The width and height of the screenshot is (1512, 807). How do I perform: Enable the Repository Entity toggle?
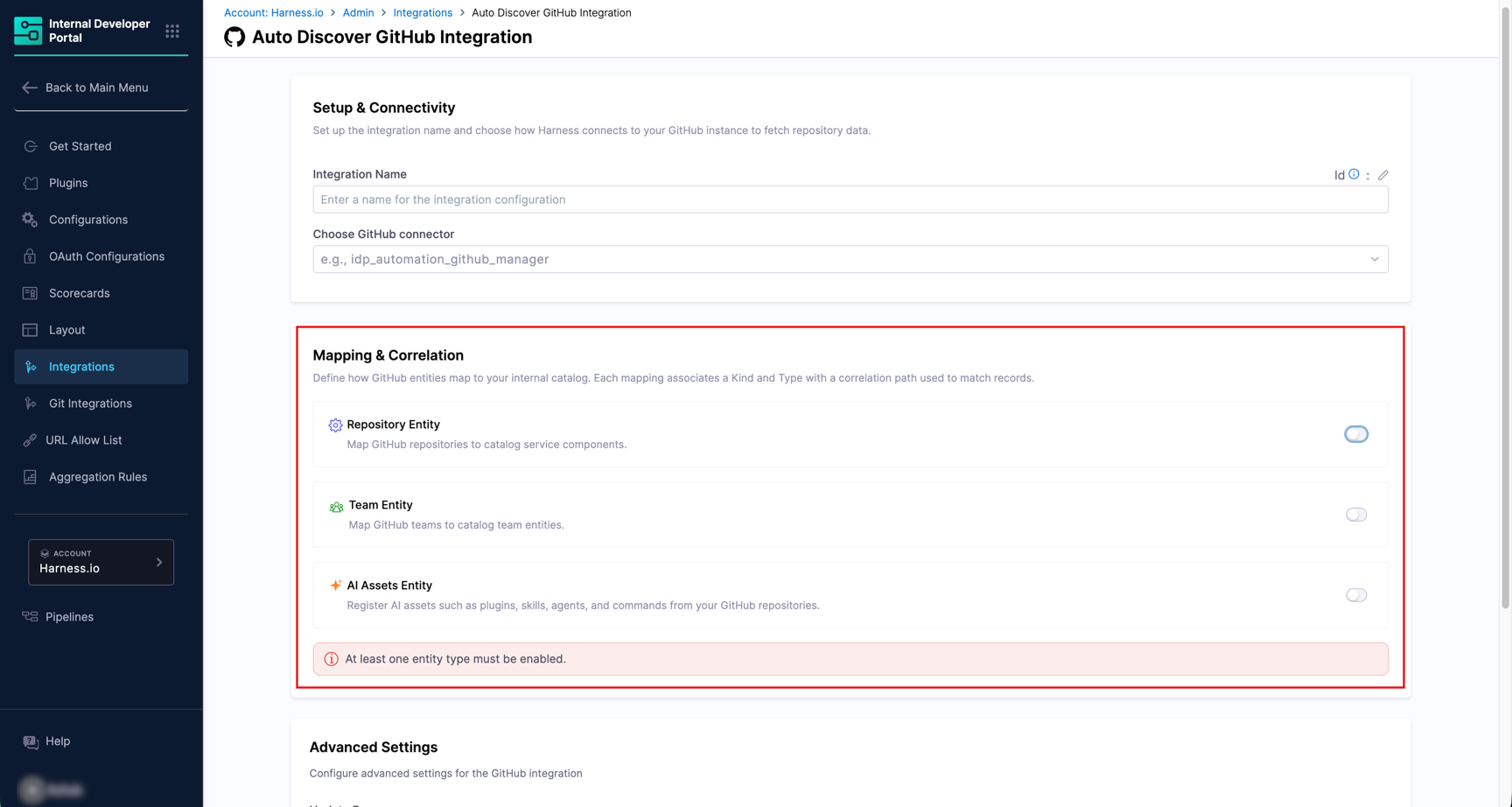[x=1355, y=434]
